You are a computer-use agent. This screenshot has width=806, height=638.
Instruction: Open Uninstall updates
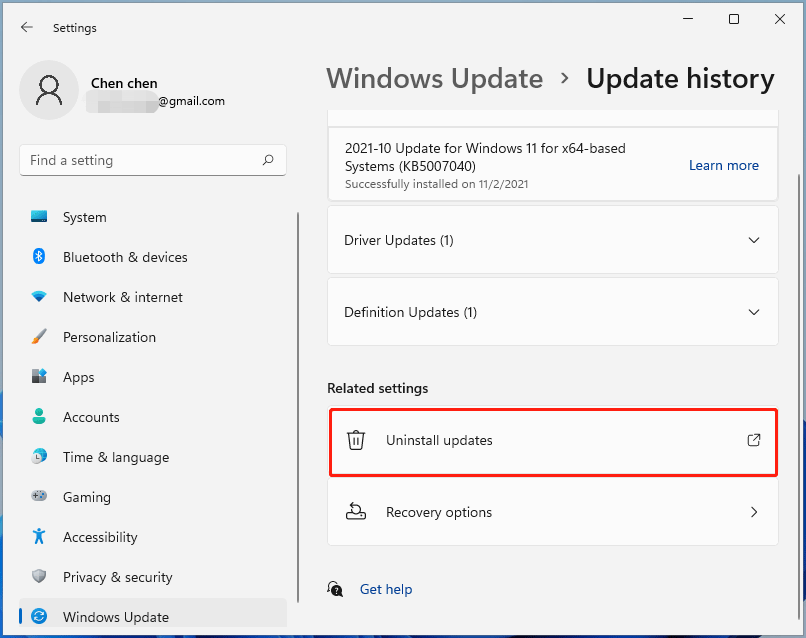pos(553,440)
